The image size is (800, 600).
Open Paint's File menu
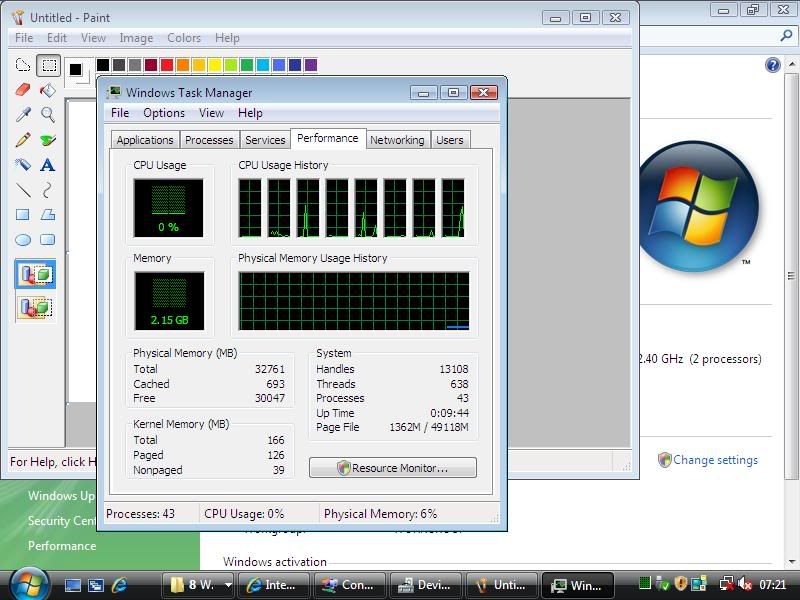(24, 38)
